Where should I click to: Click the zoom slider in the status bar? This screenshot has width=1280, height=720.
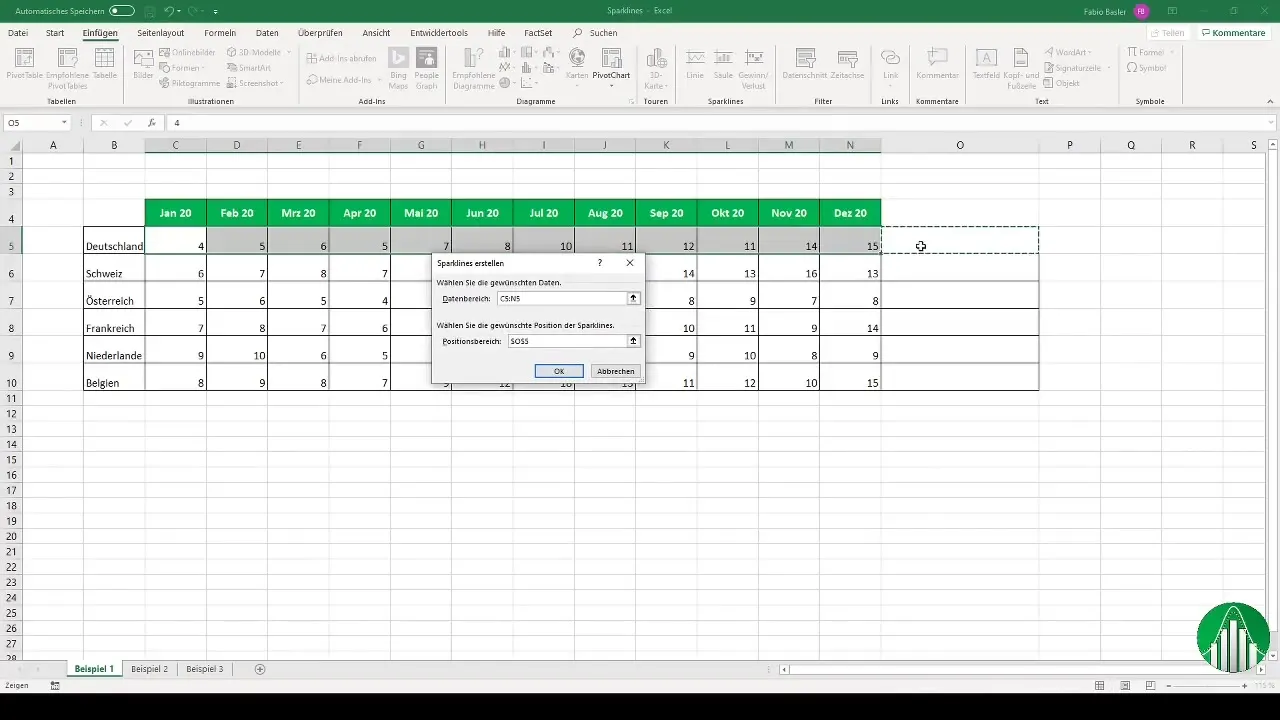click(x=1205, y=685)
